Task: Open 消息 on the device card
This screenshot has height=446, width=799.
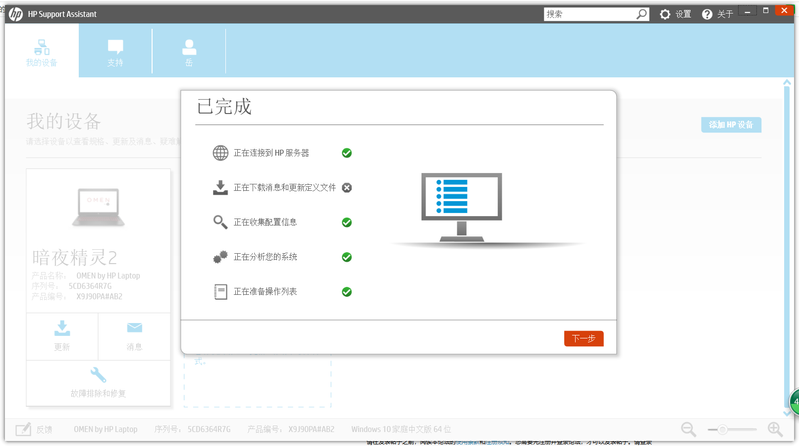Action: click(135, 336)
